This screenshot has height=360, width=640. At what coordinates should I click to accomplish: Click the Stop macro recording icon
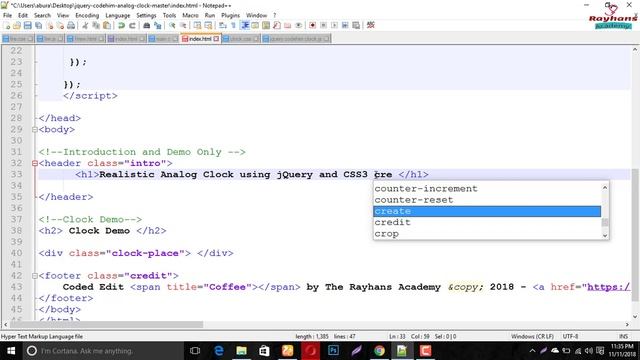click(x=323, y=25)
